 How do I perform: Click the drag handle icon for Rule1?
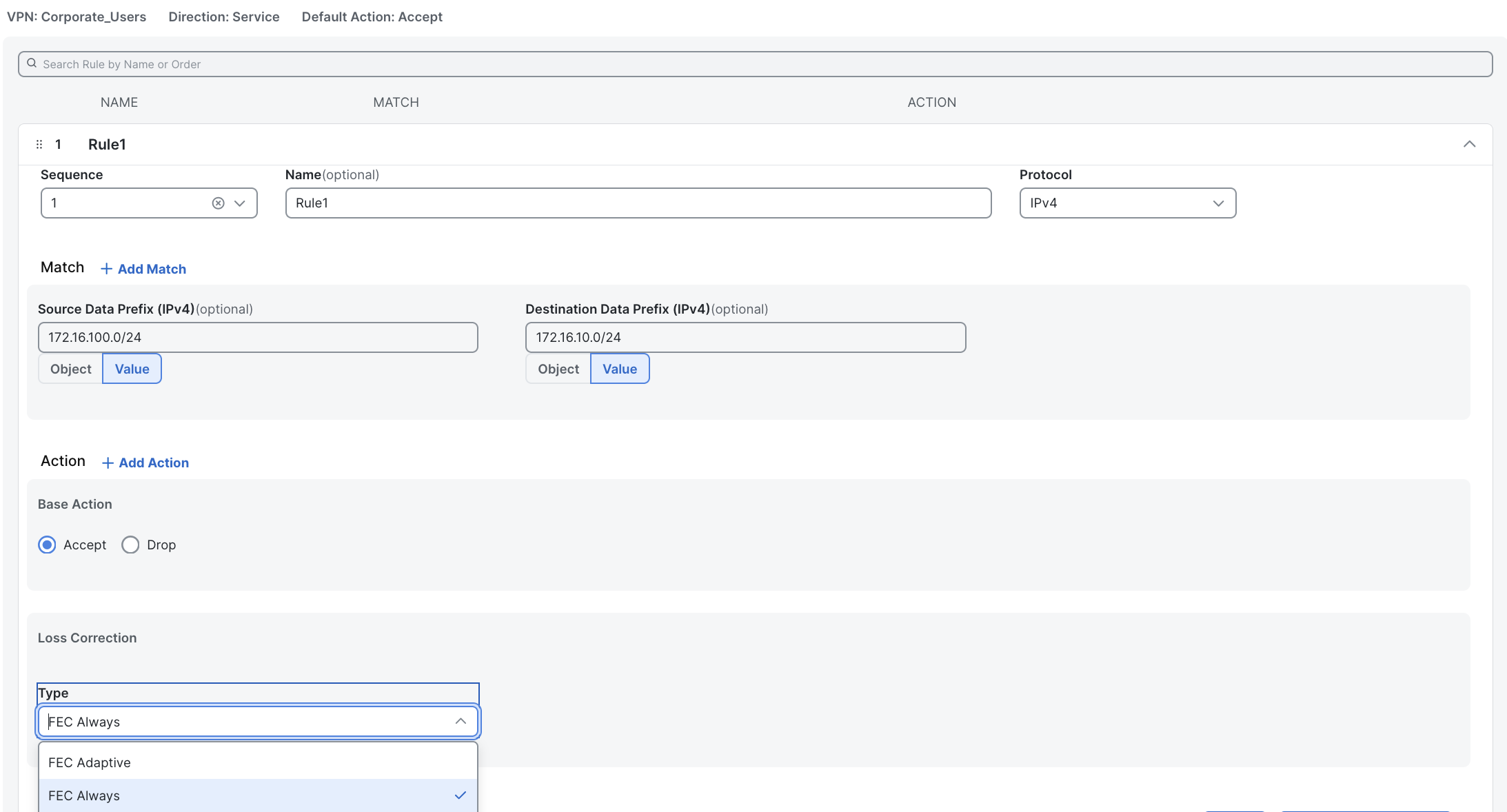[39, 144]
